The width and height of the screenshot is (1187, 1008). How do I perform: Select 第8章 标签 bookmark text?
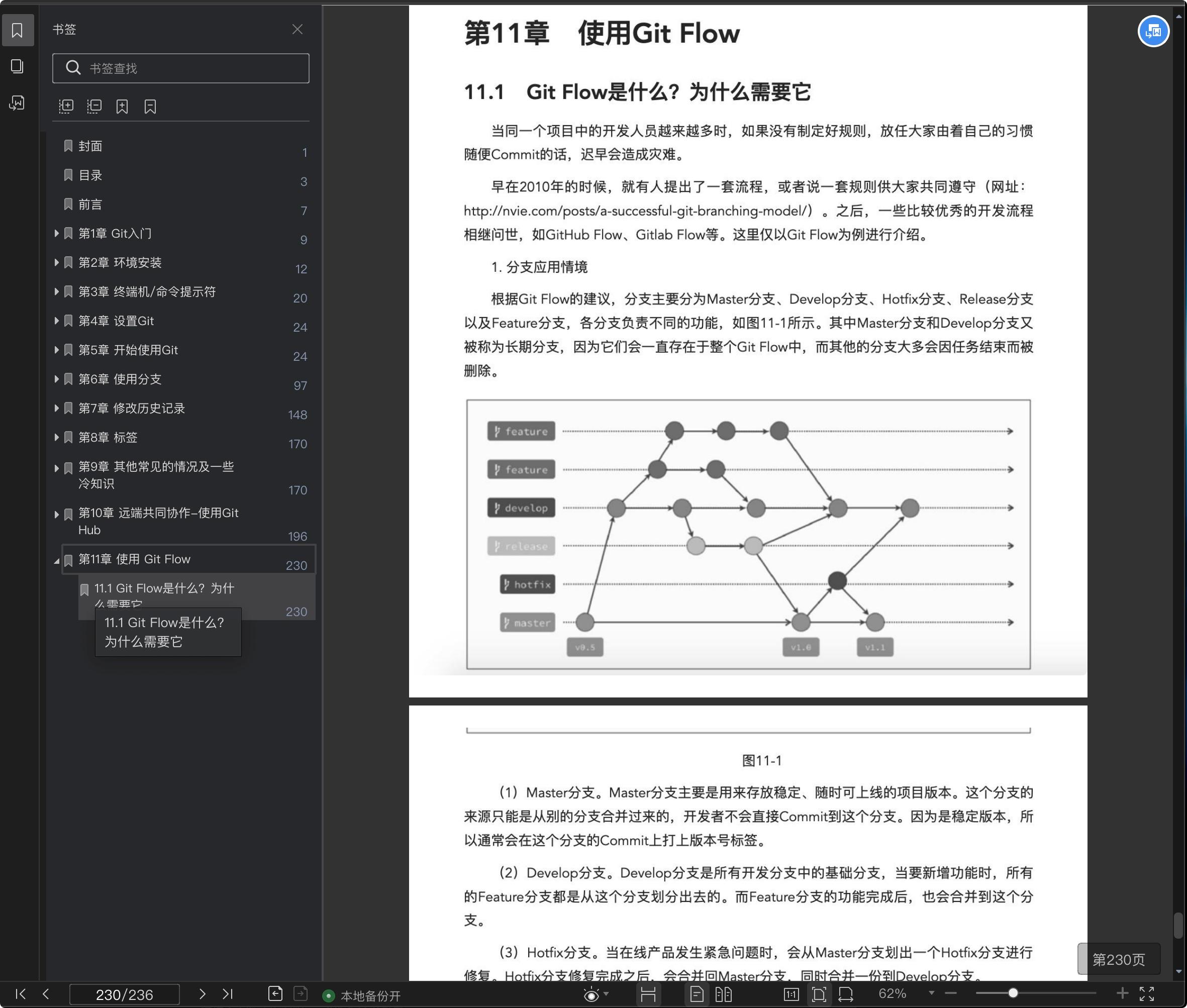[x=108, y=437]
